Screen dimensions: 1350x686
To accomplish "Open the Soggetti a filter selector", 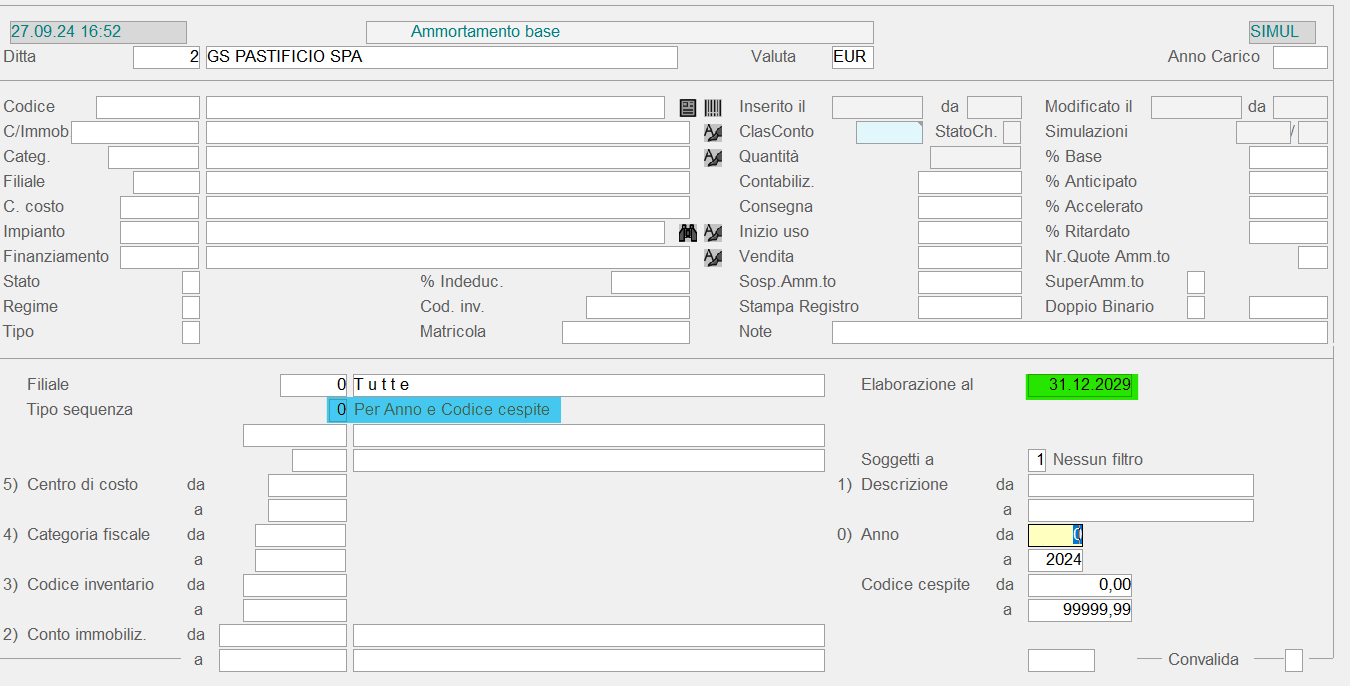I will pos(1037,460).
